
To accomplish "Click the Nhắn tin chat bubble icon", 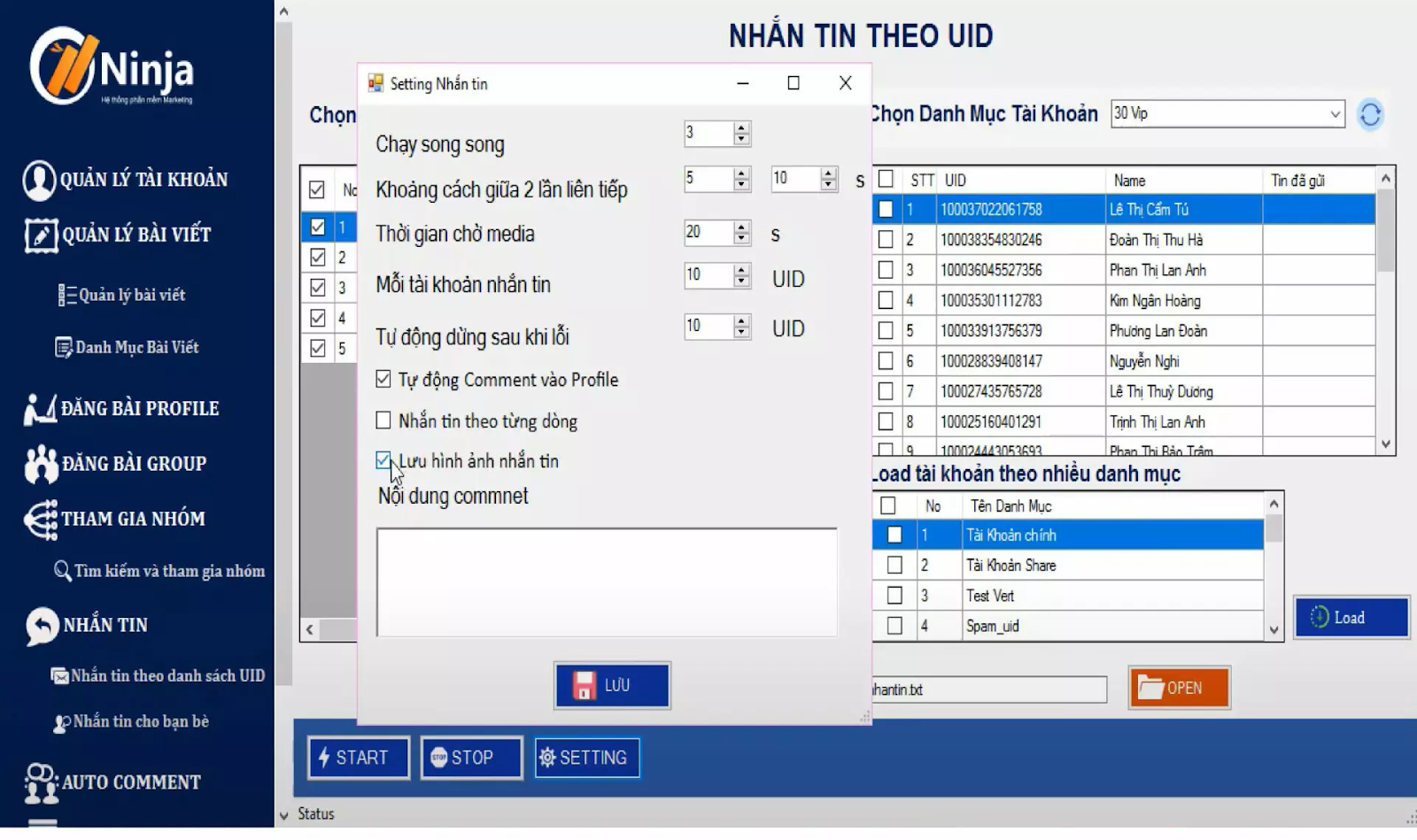I will pyautogui.click(x=42, y=626).
